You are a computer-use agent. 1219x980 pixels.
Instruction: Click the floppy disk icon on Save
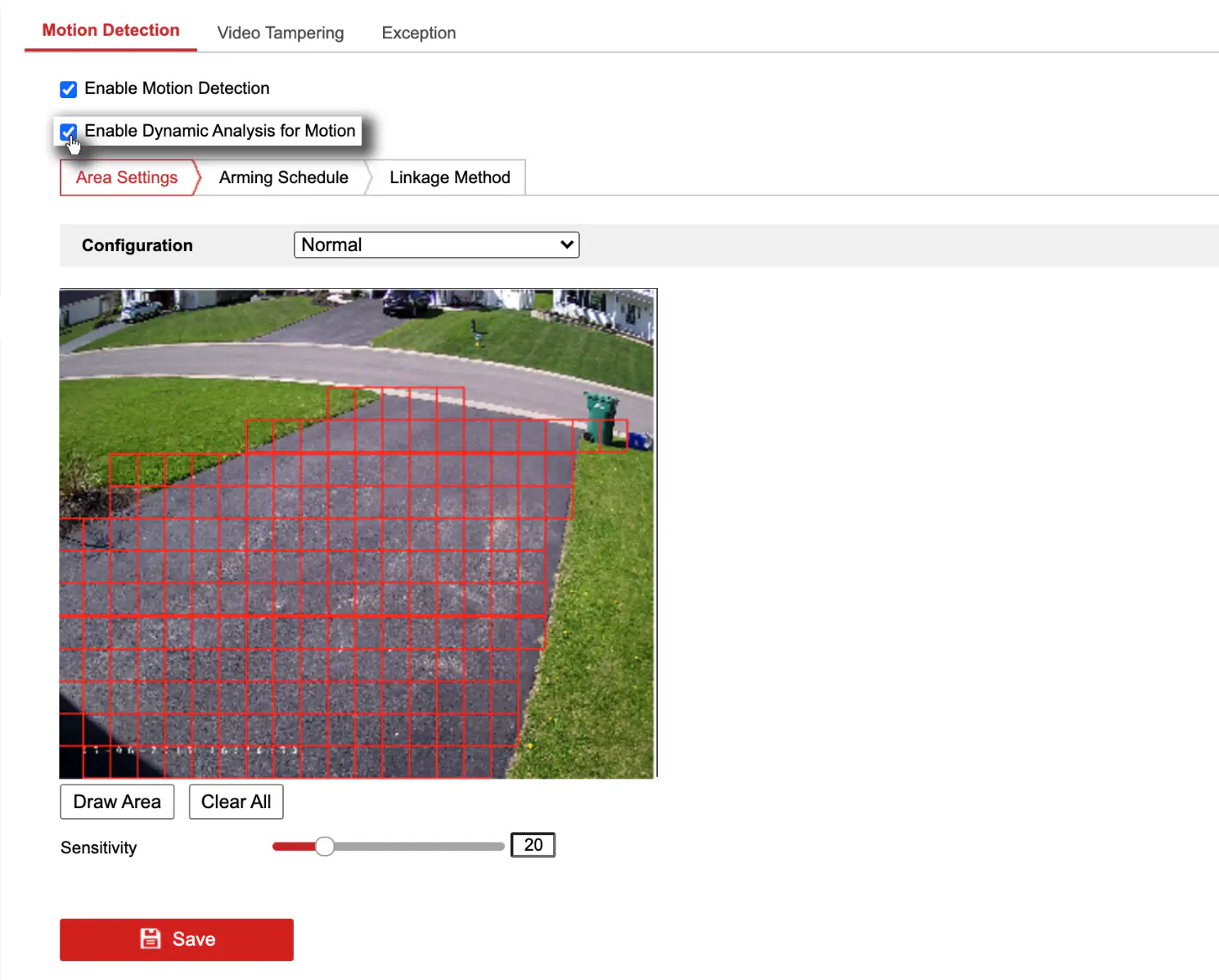coord(151,938)
